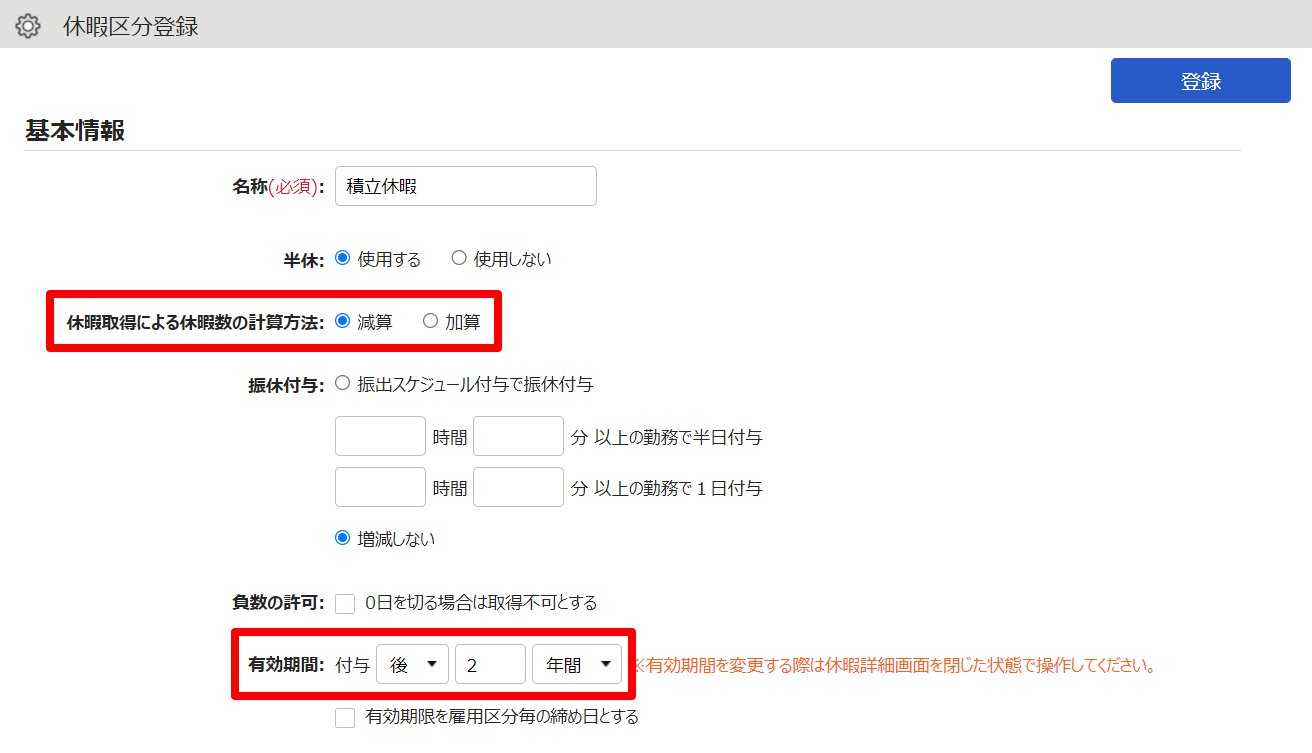This screenshot has width=1312, height=753.
Task: Check 0日を切る場合は取得不可とする checkbox
Action: [345, 603]
